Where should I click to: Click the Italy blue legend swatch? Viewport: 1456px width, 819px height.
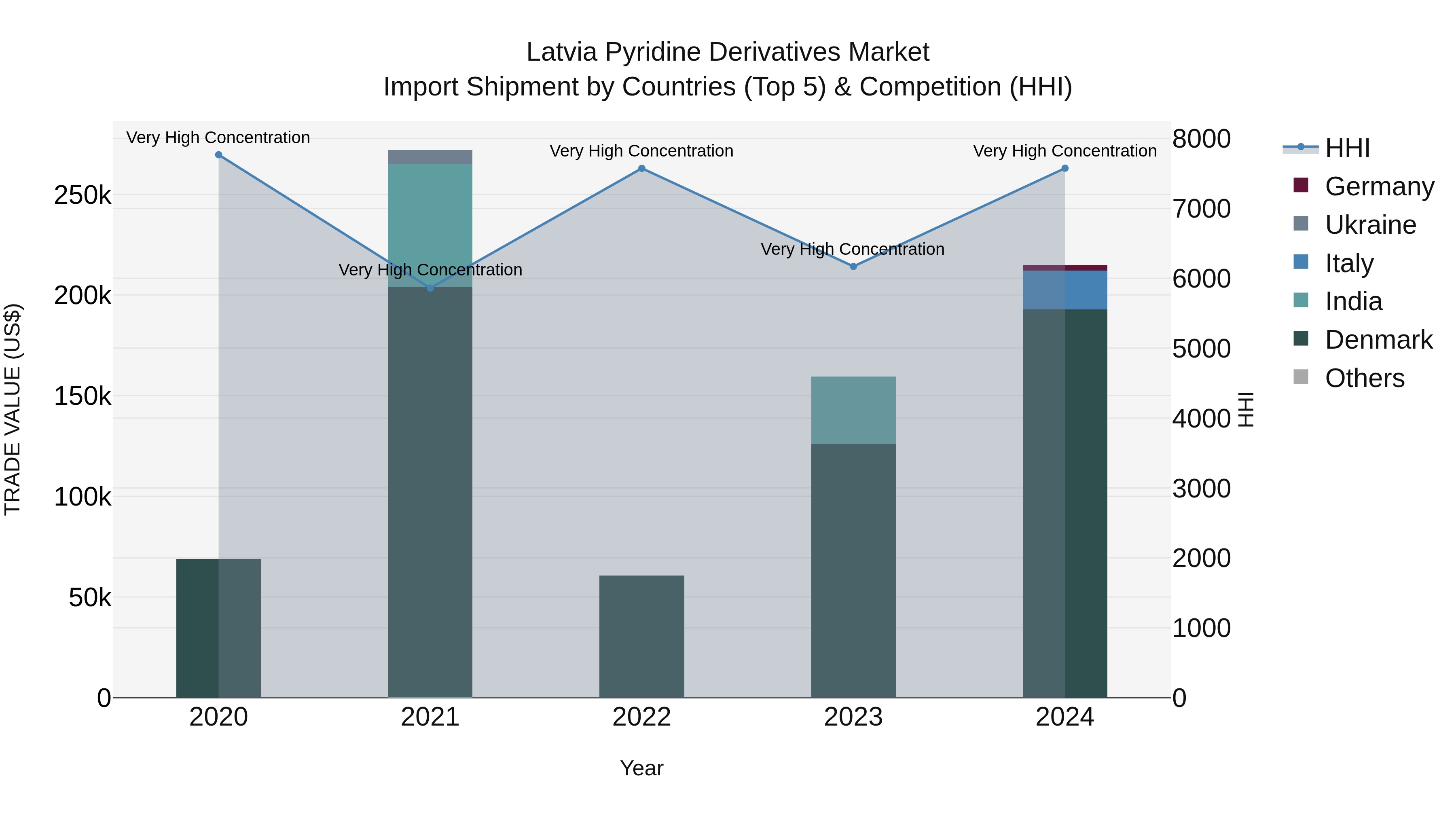pyautogui.click(x=1301, y=262)
